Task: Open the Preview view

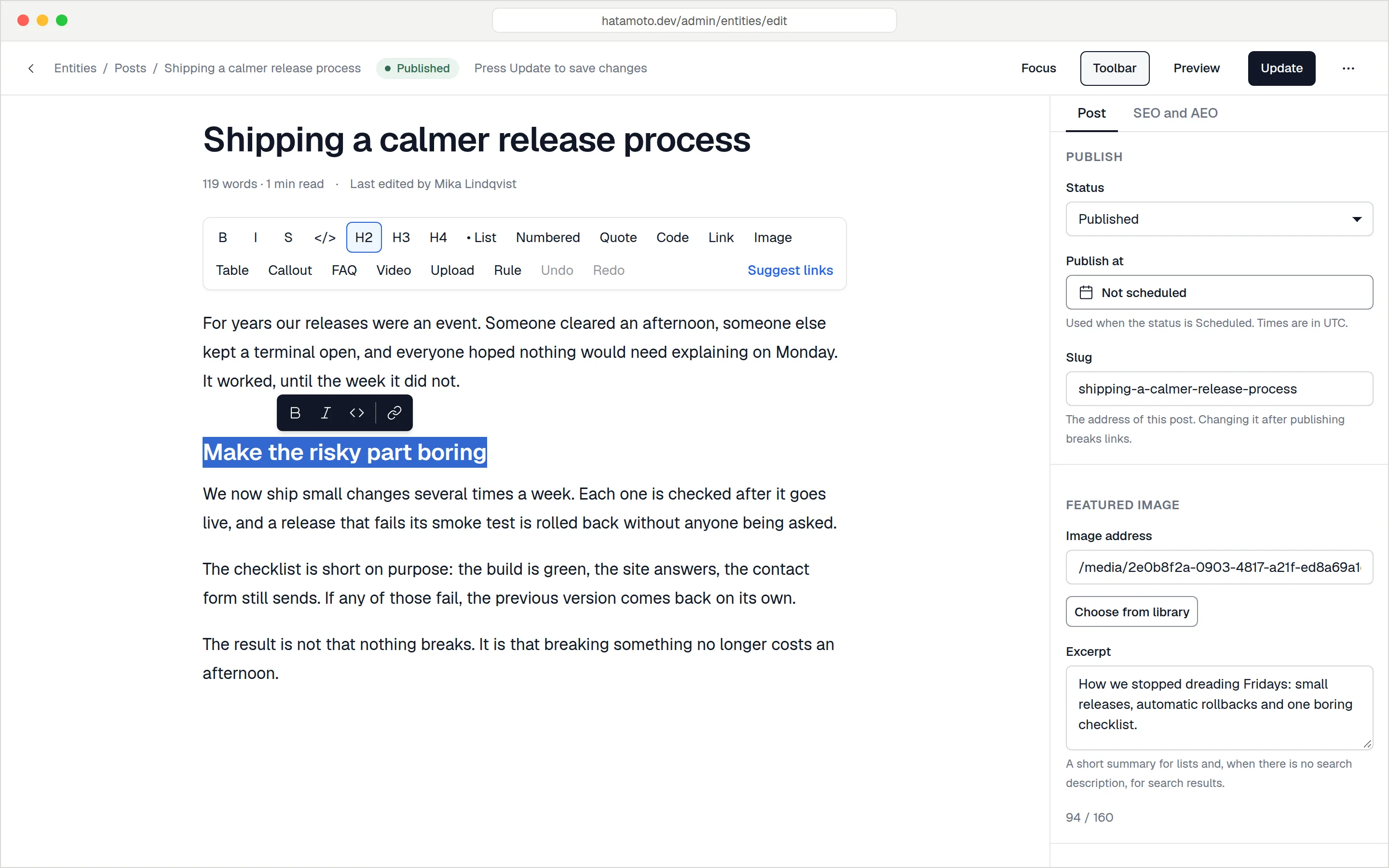Action: (x=1196, y=68)
